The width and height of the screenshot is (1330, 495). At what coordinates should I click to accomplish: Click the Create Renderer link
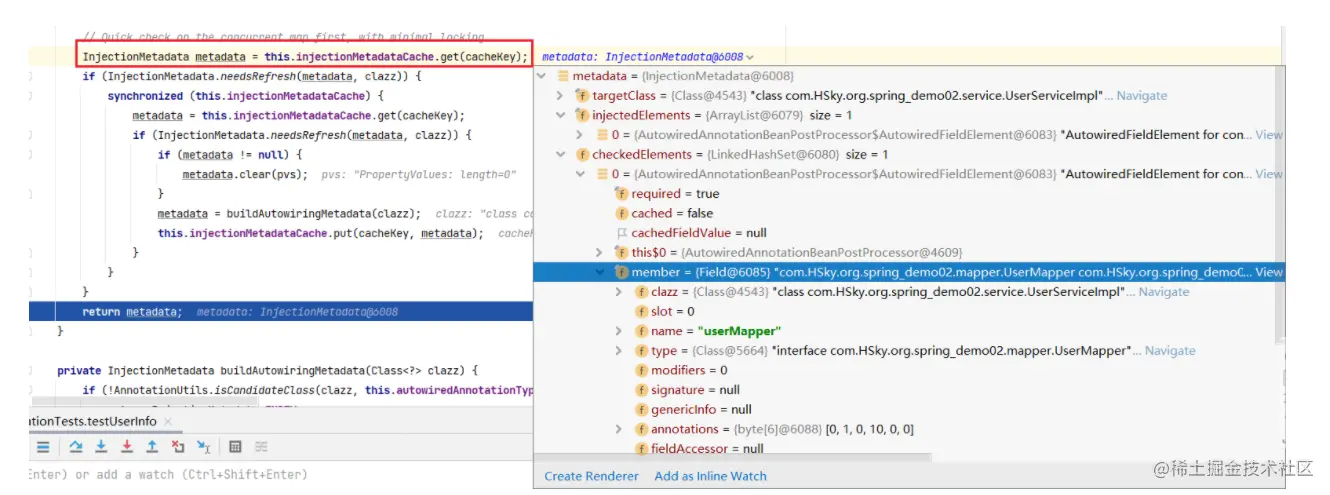(x=591, y=476)
